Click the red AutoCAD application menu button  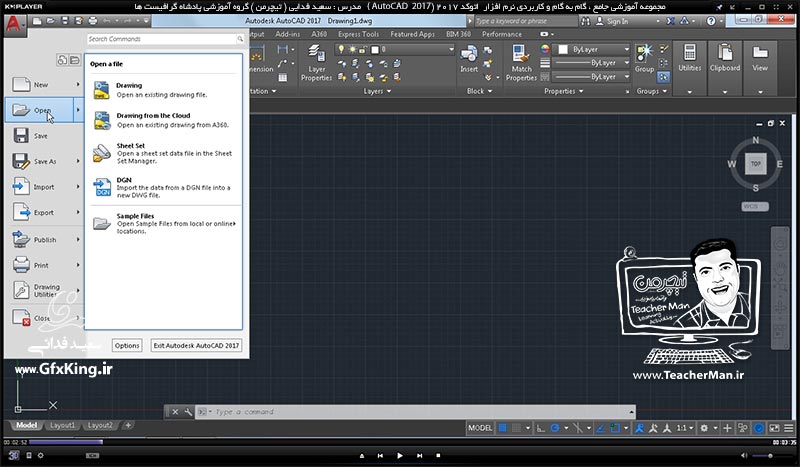pyautogui.click(x=13, y=24)
